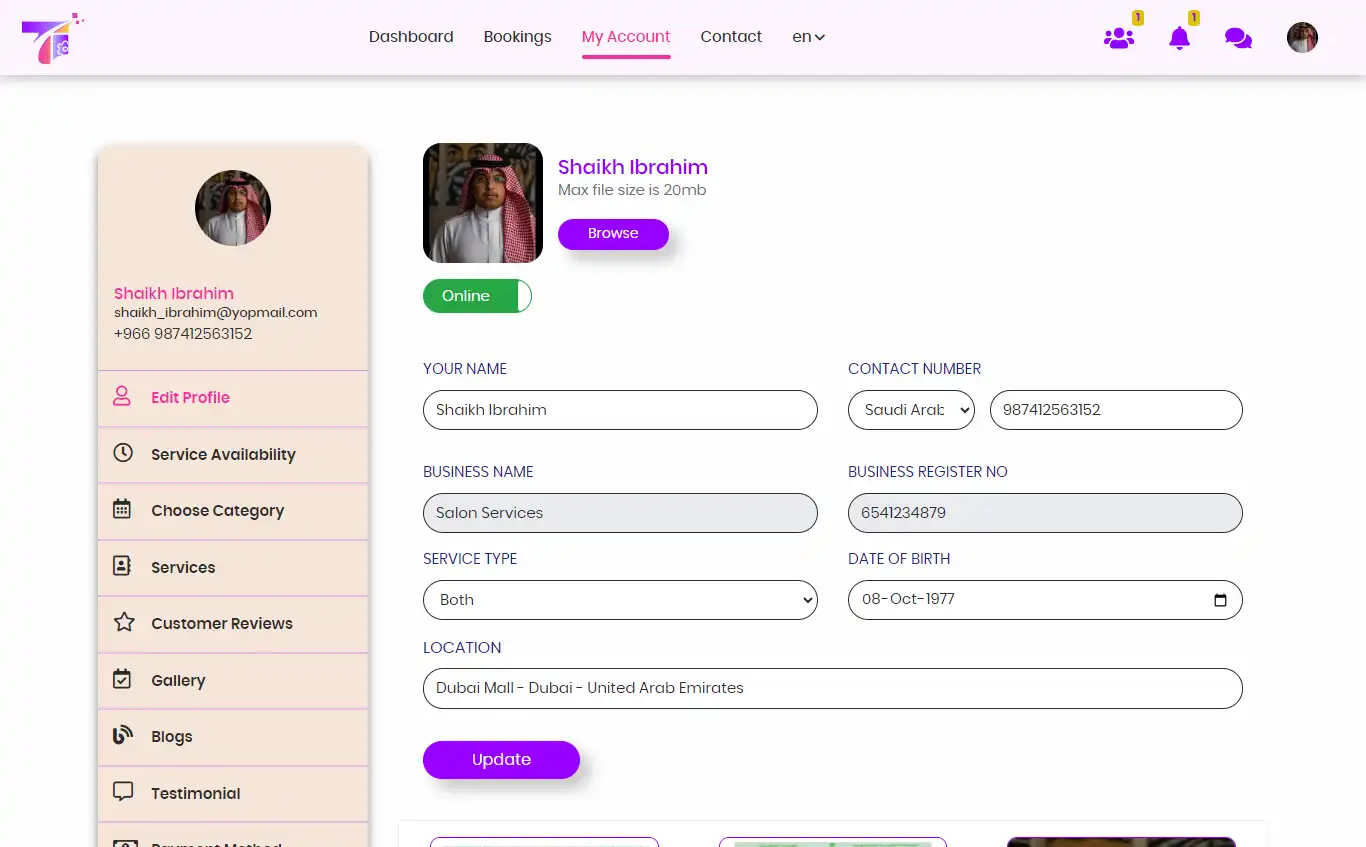Click Browse to upload a photo
The image size is (1366, 847).
click(x=613, y=234)
